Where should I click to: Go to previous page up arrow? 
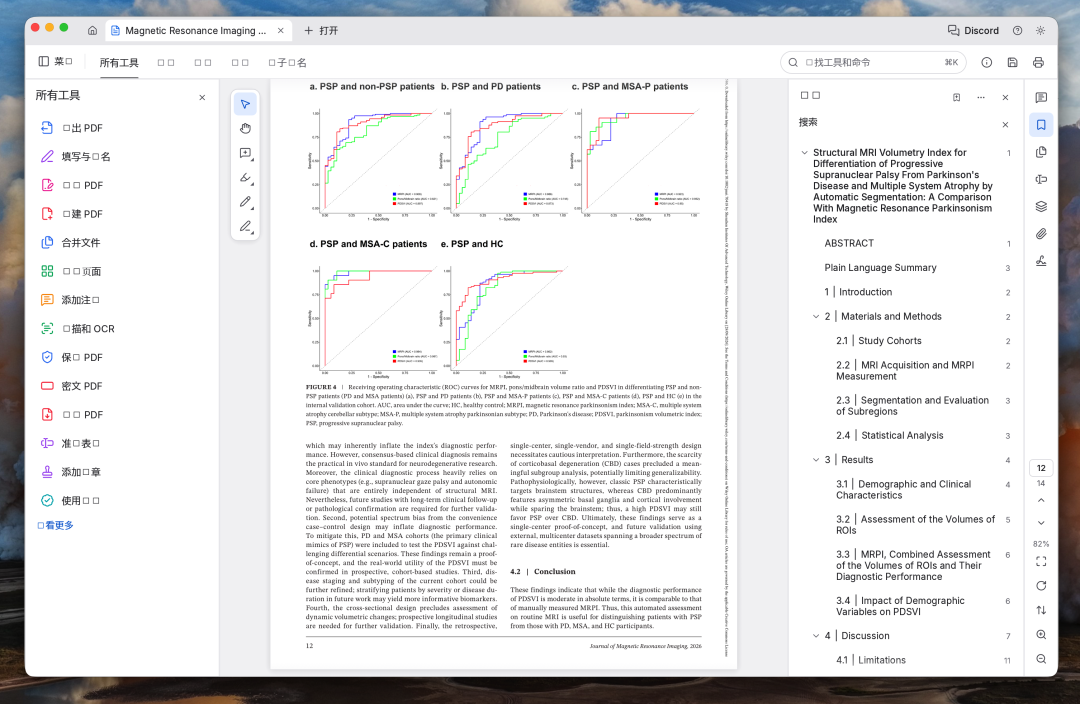coord(1041,500)
